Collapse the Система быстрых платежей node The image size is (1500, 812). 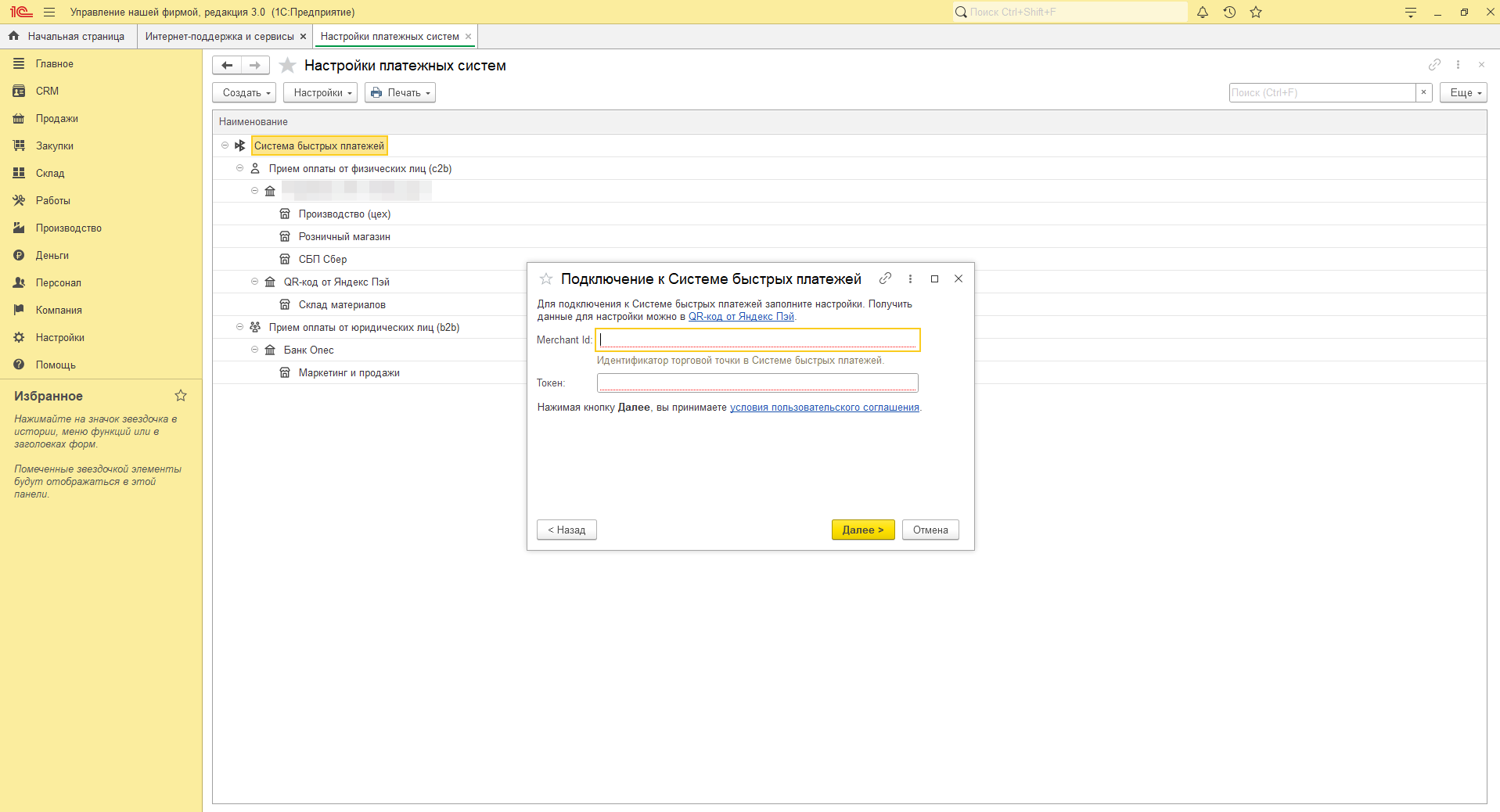tap(225, 146)
